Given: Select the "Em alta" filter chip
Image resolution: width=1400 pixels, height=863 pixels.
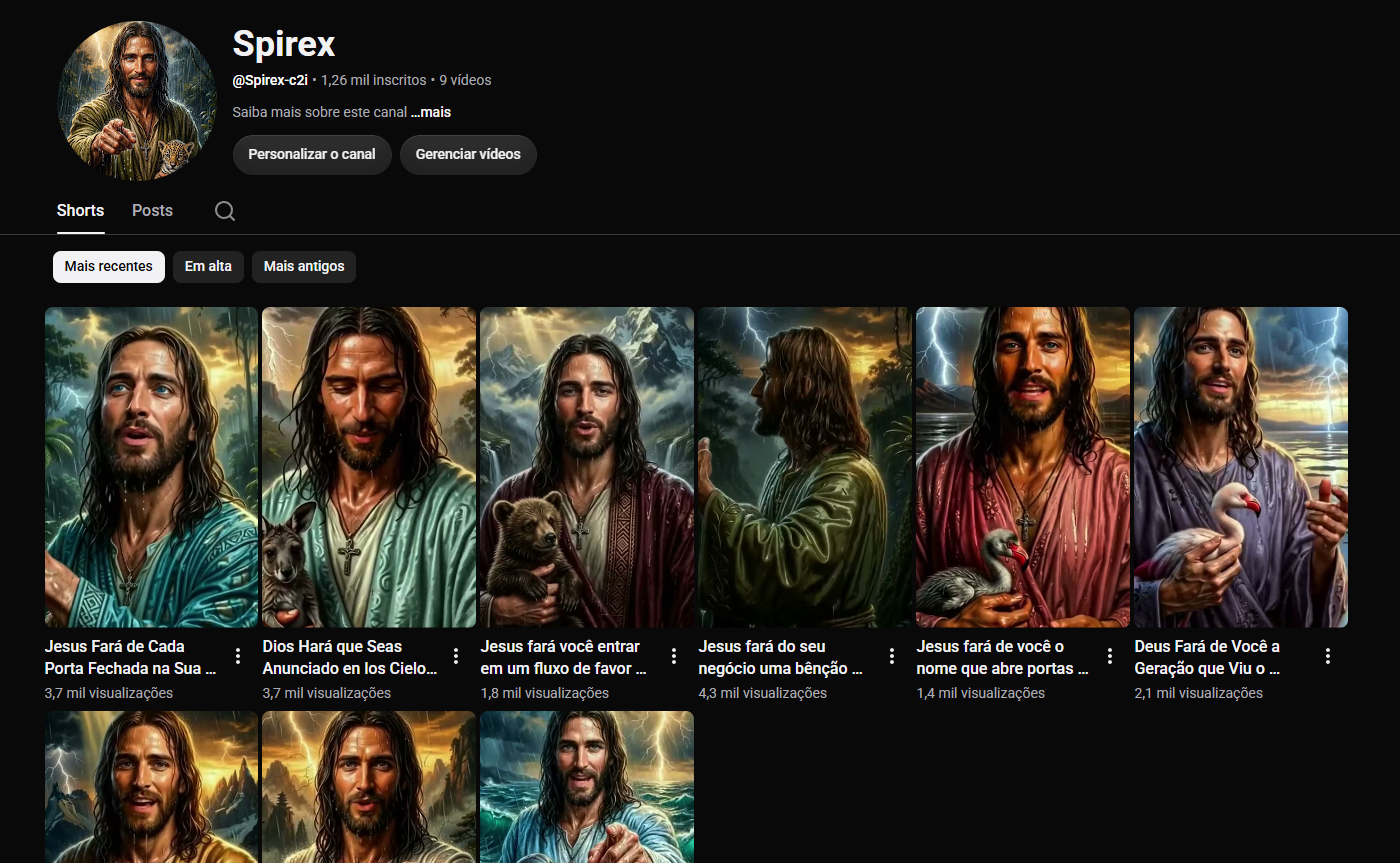Looking at the screenshot, I should click(208, 267).
